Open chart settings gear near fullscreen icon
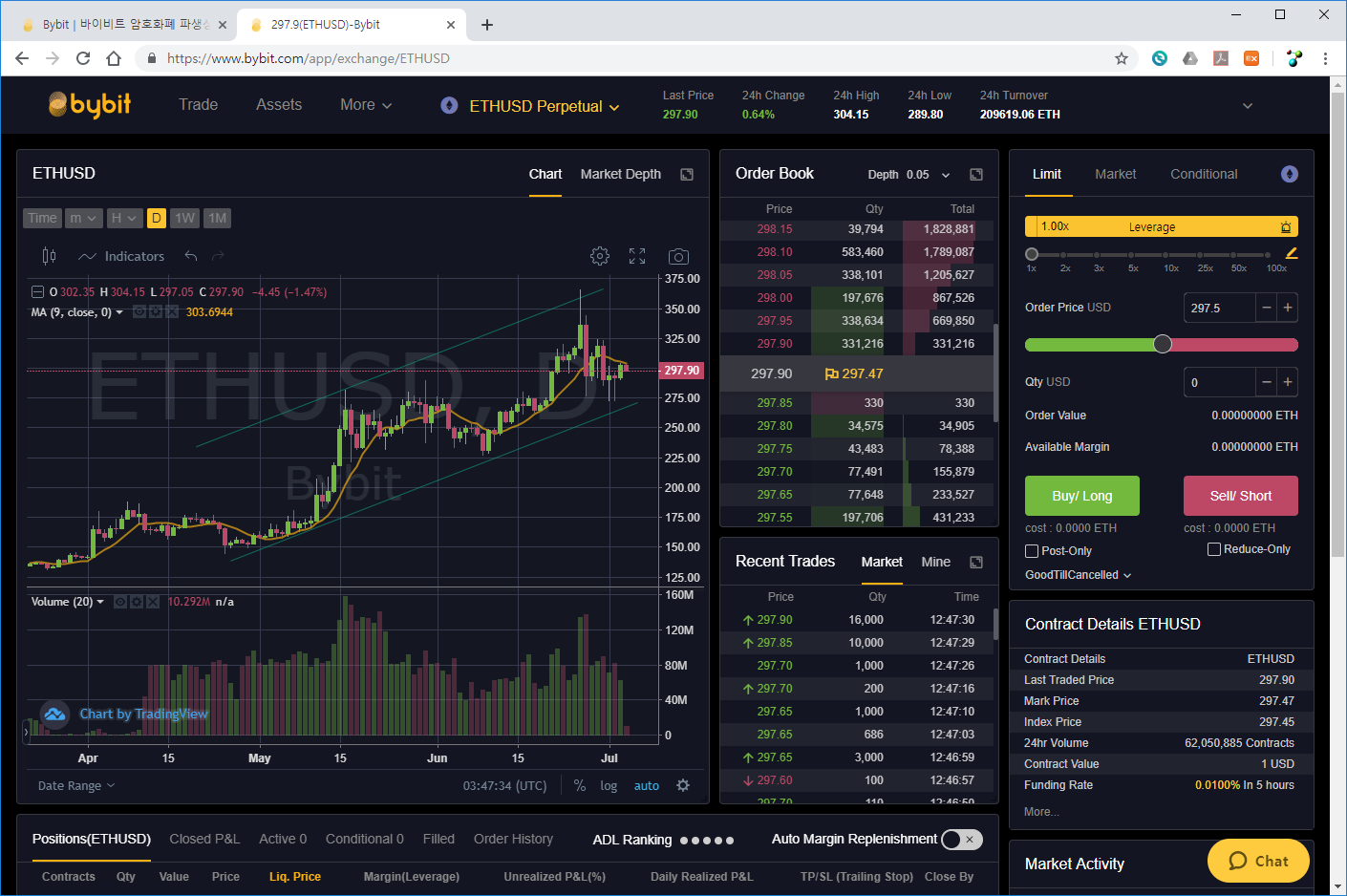1347x896 pixels. pyautogui.click(x=600, y=256)
